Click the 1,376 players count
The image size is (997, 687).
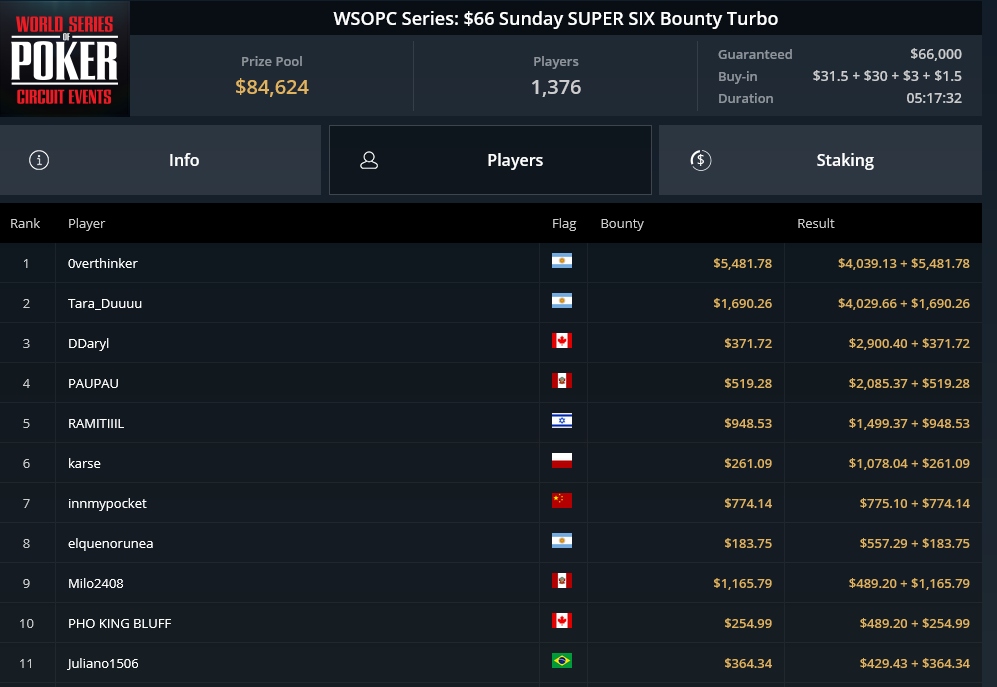click(556, 87)
